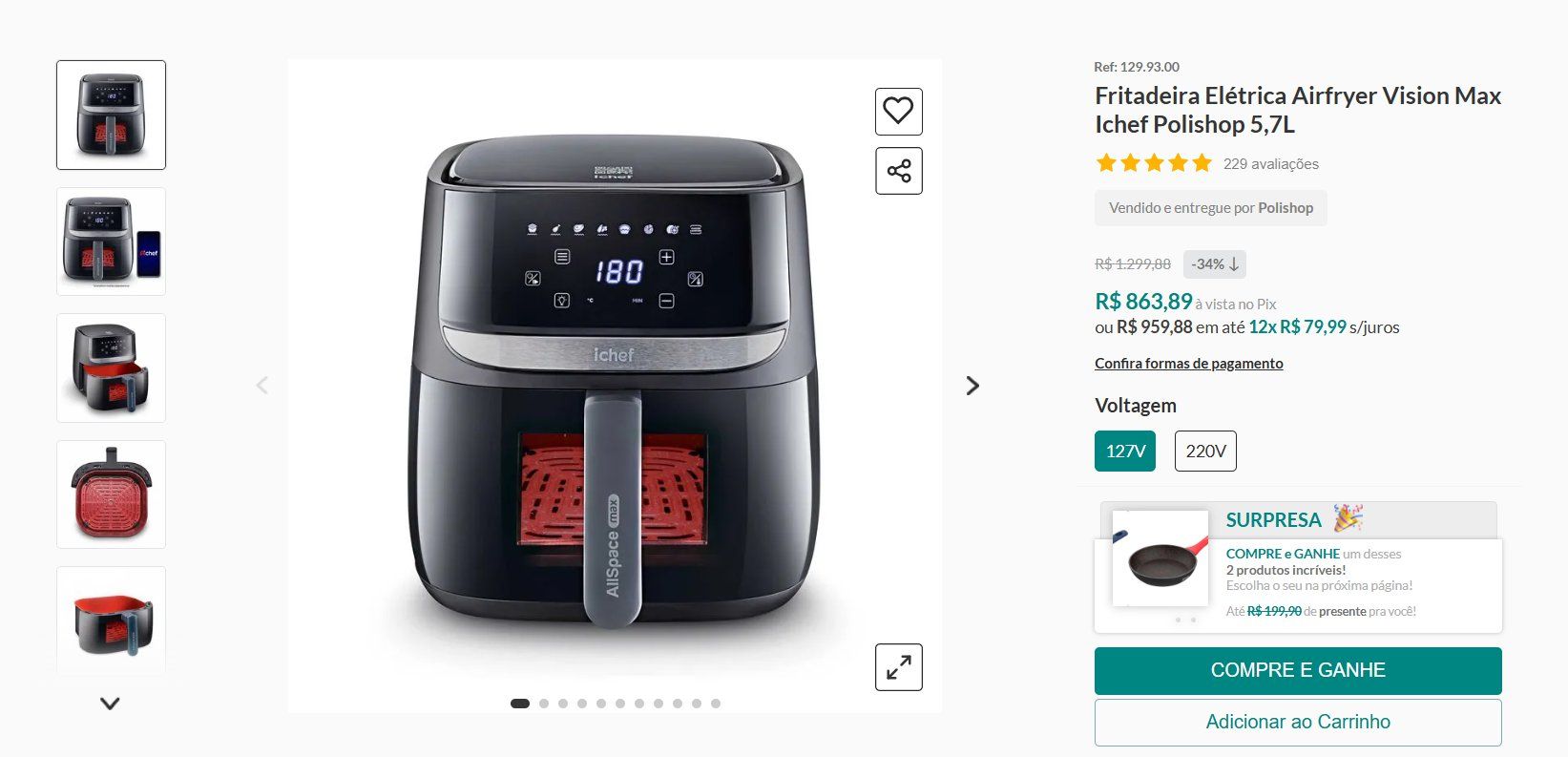Go to previous product image arrow

[262, 386]
